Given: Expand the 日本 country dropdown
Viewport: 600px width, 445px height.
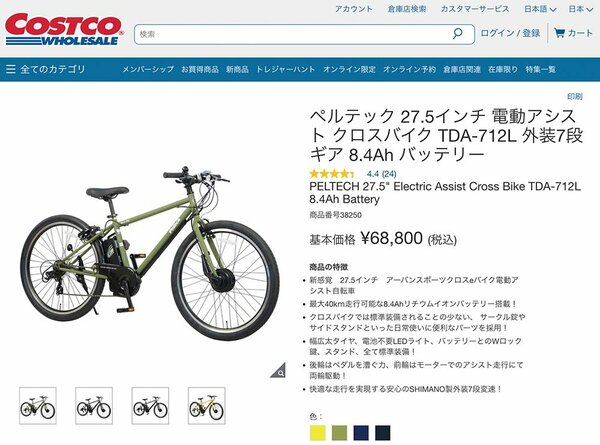Looking at the screenshot, I should point(580,9).
